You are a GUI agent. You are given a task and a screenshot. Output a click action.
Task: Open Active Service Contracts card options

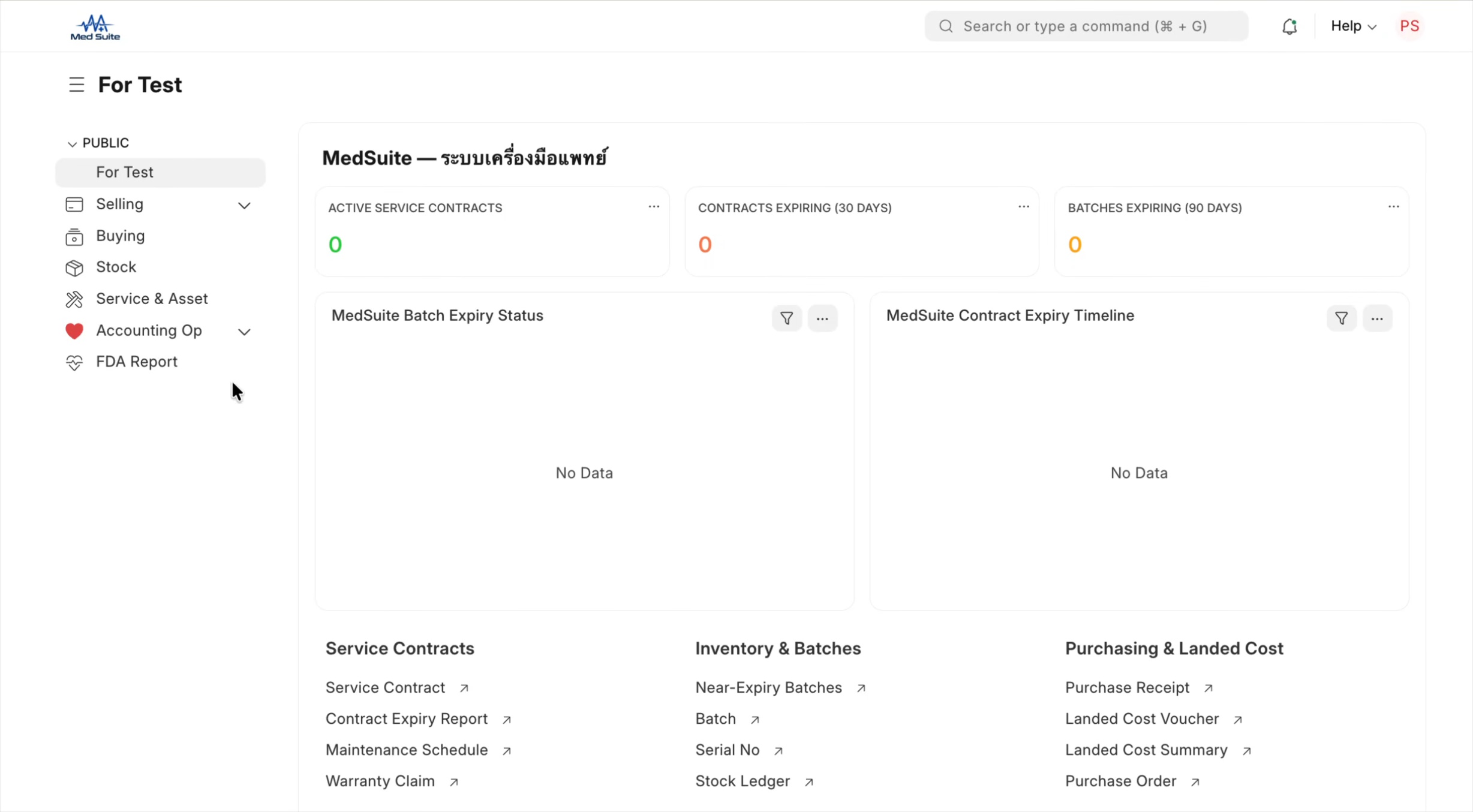[654, 207]
